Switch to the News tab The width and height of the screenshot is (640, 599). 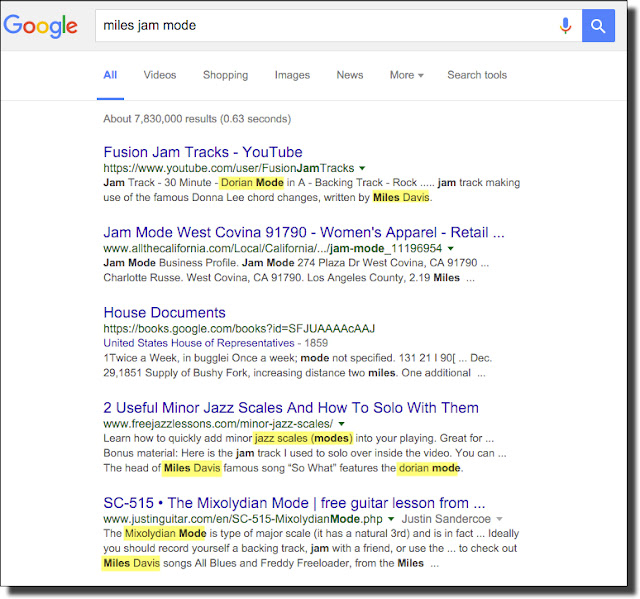coord(350,75)
